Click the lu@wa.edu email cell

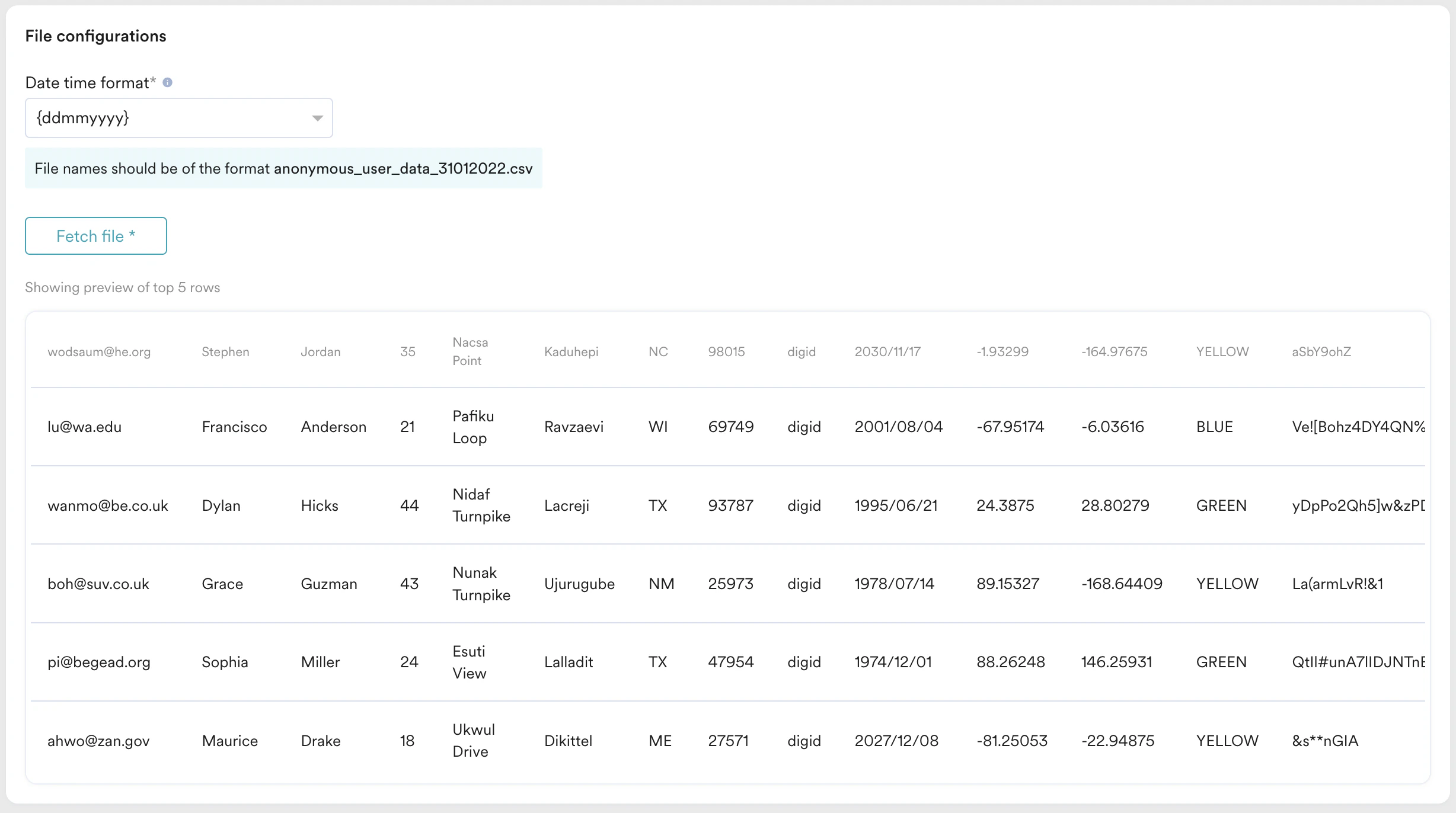[x=84, y=427]
